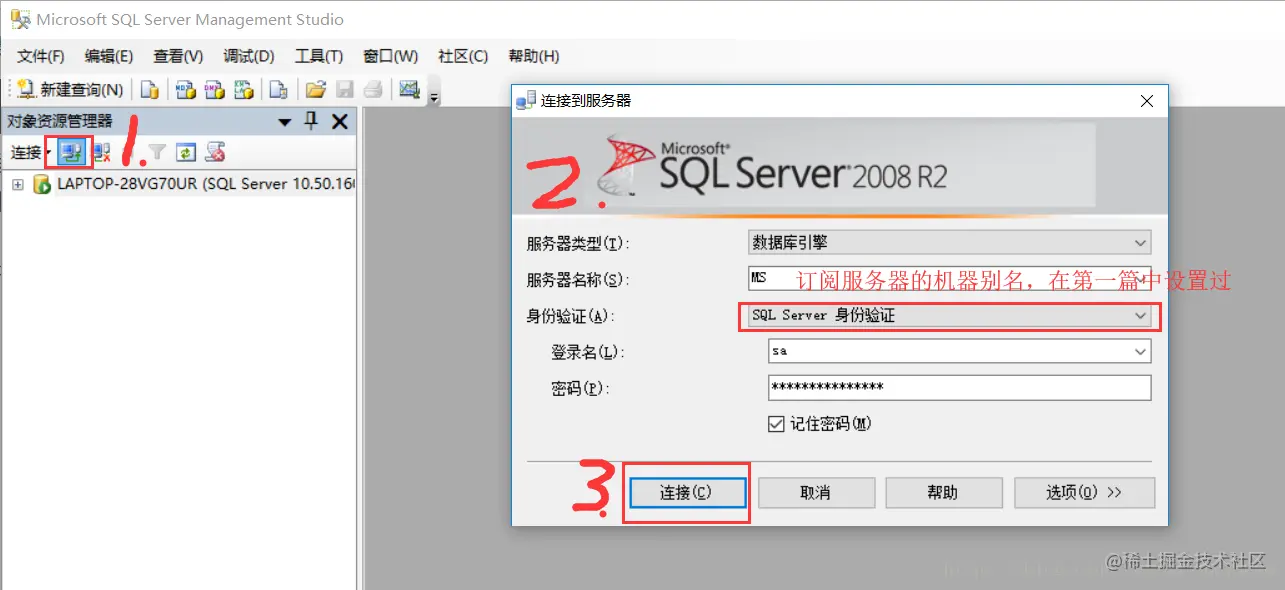Open the 服务器类型 dropdown showing 数据库引擎

click(x=949, y=242)
